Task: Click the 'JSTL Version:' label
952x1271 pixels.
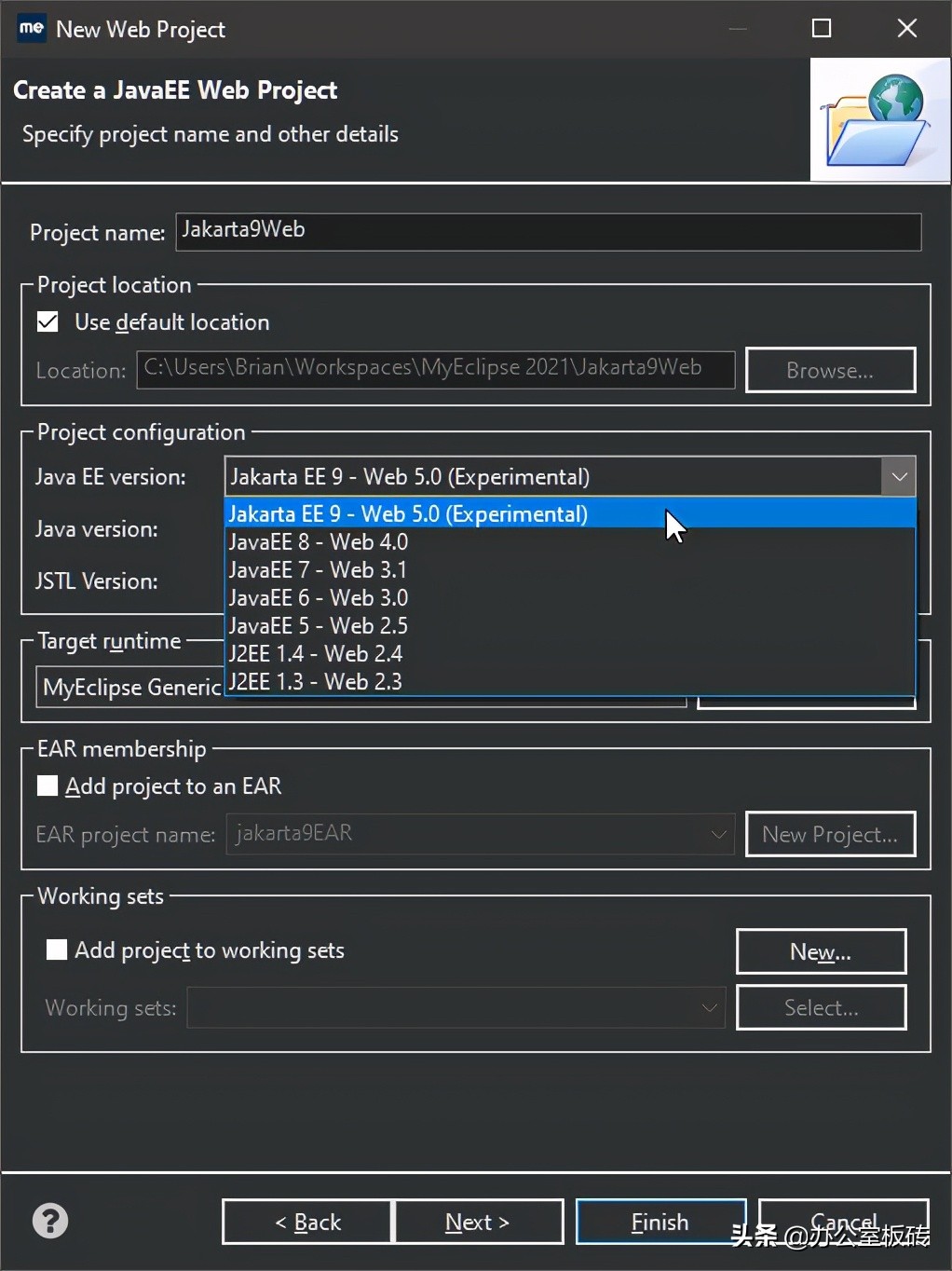Action: pos(97,581)
